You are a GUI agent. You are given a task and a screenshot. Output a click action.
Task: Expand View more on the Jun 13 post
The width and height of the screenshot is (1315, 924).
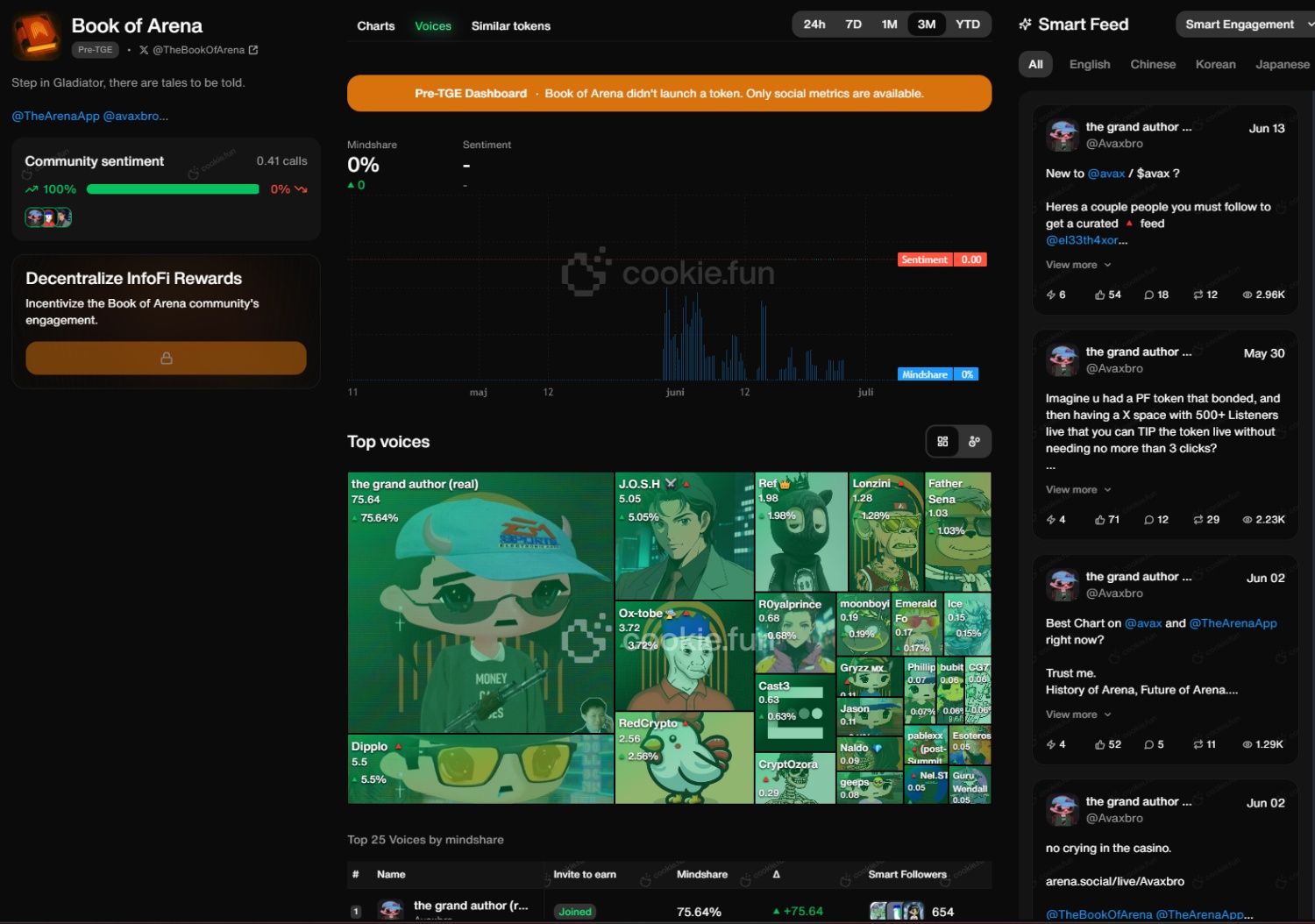[1077, 265]
